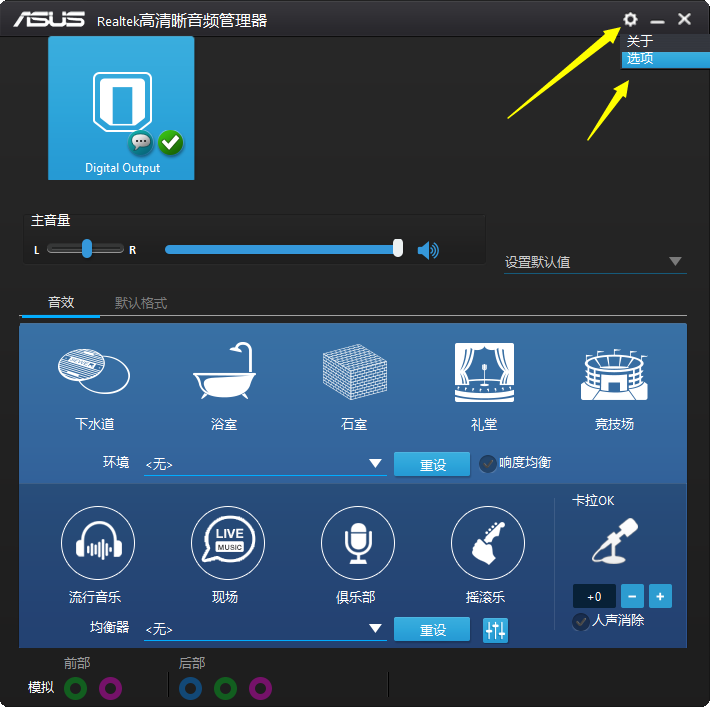
Task: Click the karaoke microphone icon
Action: (x=614, y=541)
